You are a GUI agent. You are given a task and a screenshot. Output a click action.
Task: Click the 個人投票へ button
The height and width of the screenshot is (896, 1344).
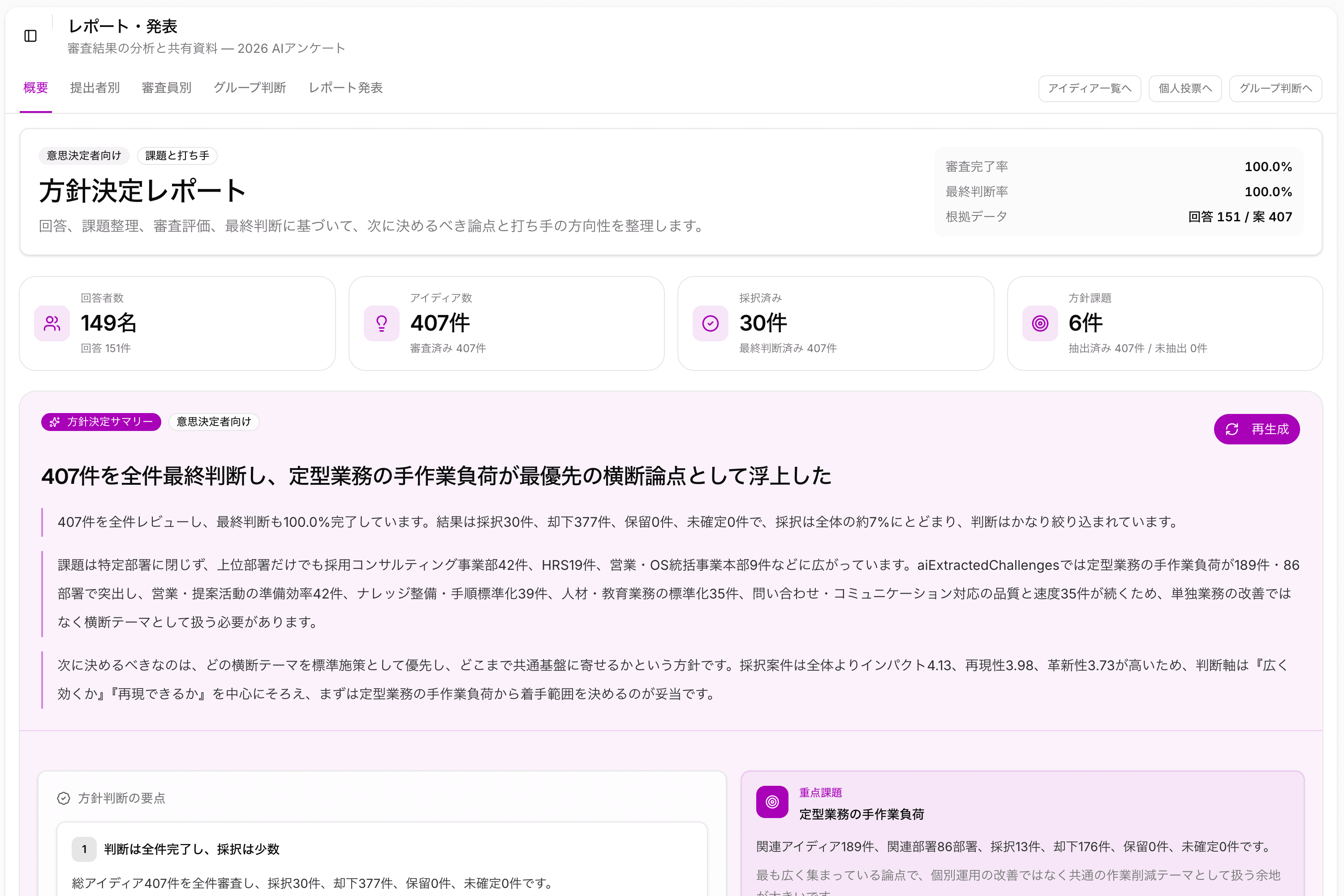1185,89
